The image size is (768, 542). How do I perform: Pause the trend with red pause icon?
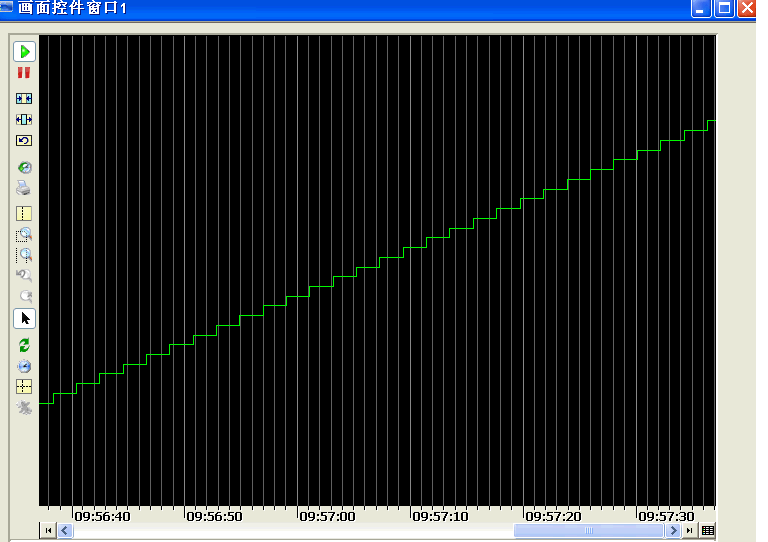(24, 73)
